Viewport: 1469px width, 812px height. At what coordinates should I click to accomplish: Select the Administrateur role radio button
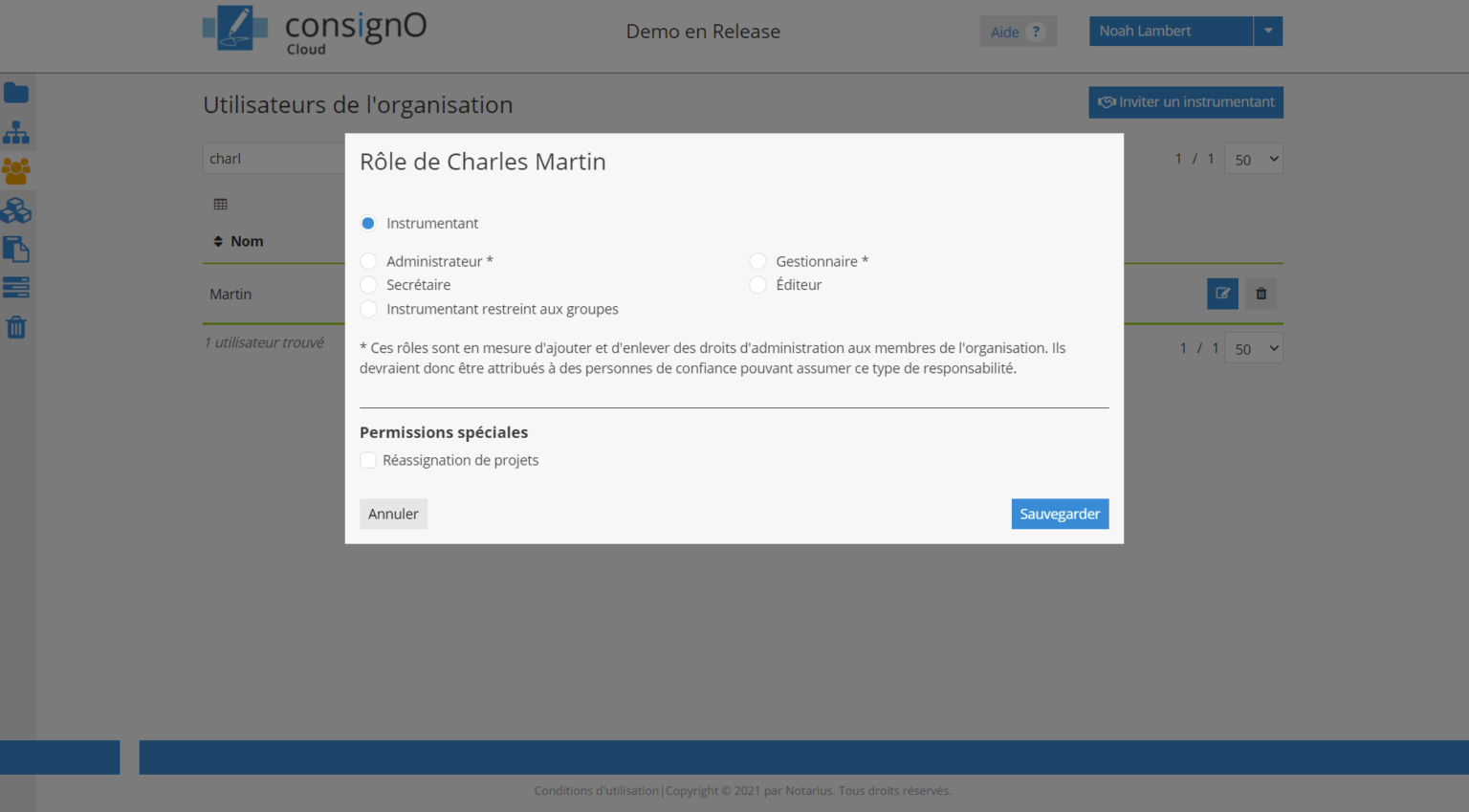(x=368, y=261)
